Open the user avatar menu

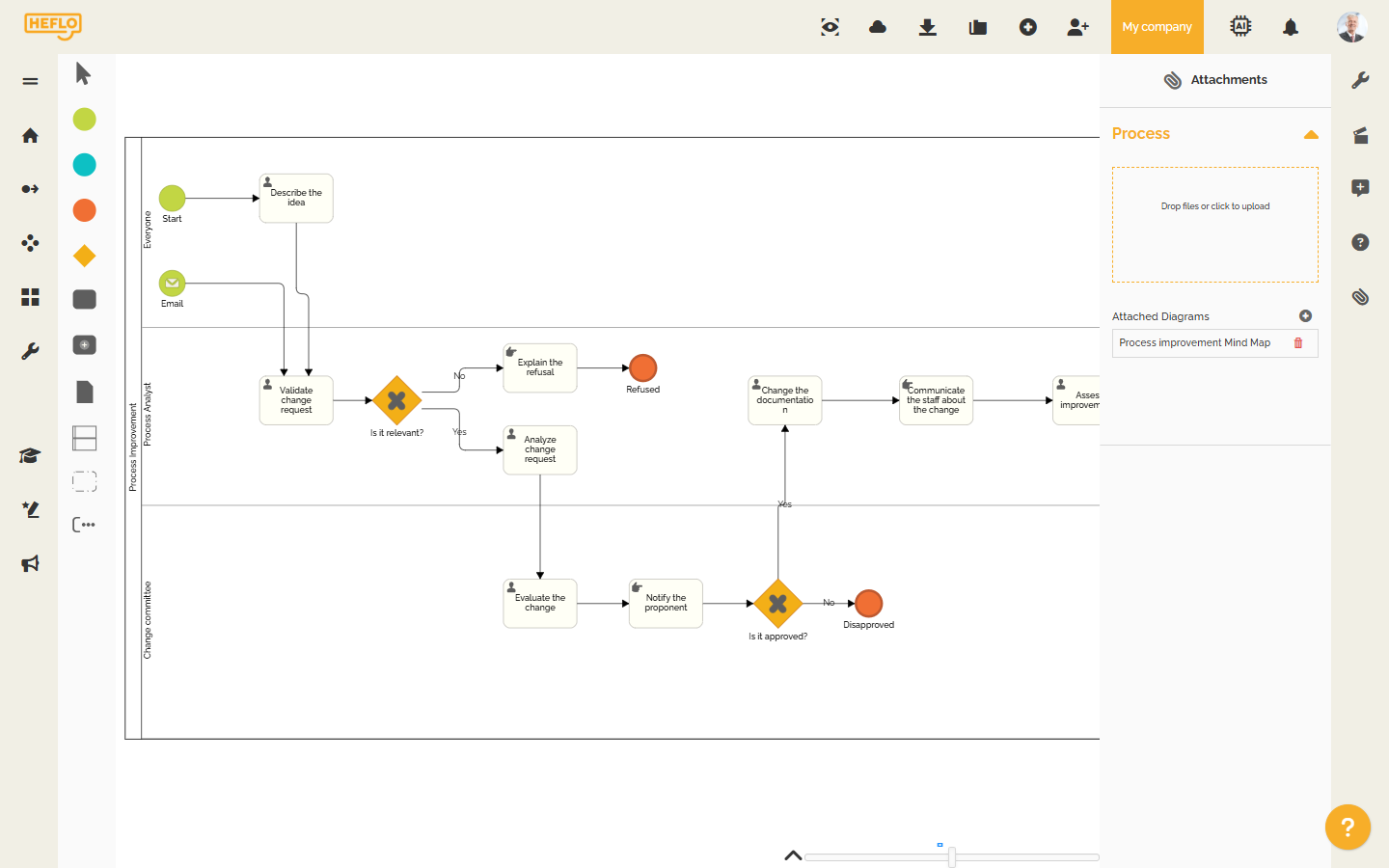tap(1351, 27)
